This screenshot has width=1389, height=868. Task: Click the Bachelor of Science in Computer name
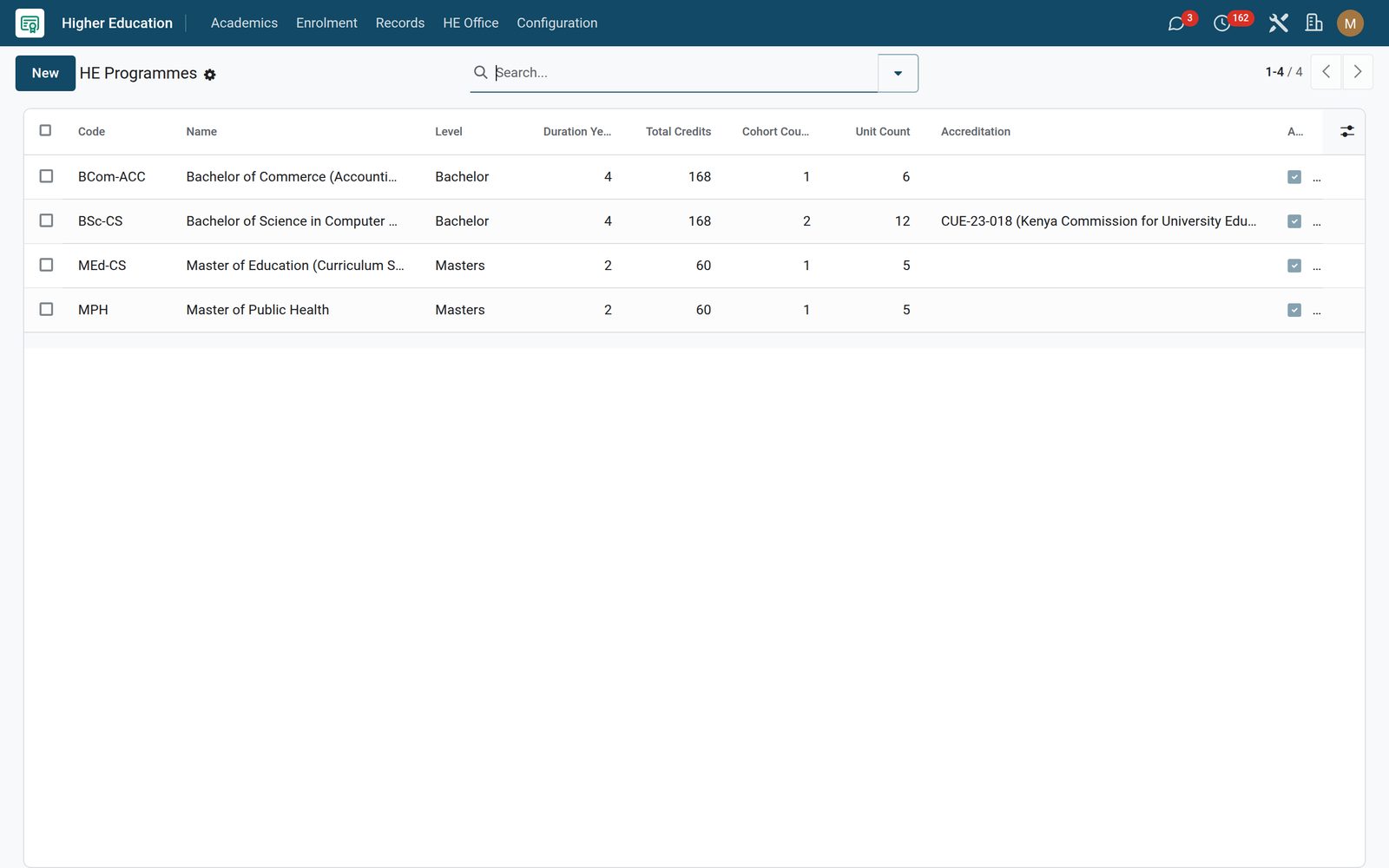292,221
